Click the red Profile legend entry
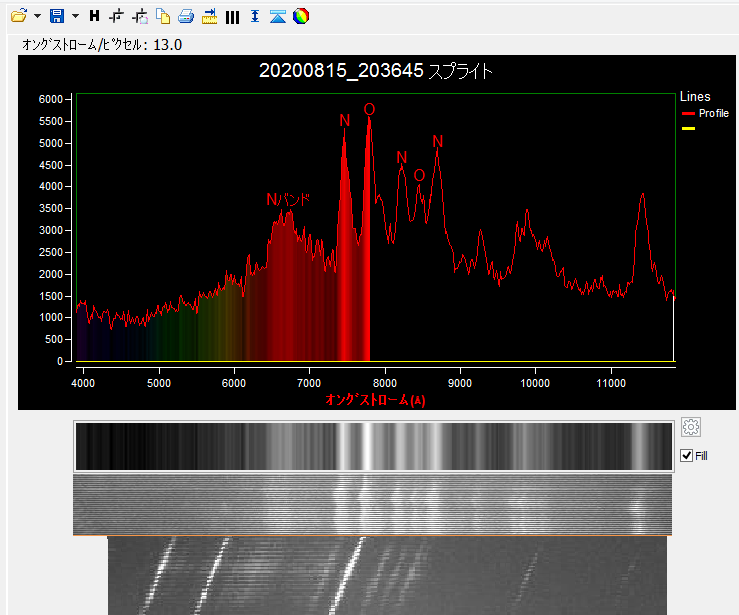 tap(705, 113)
